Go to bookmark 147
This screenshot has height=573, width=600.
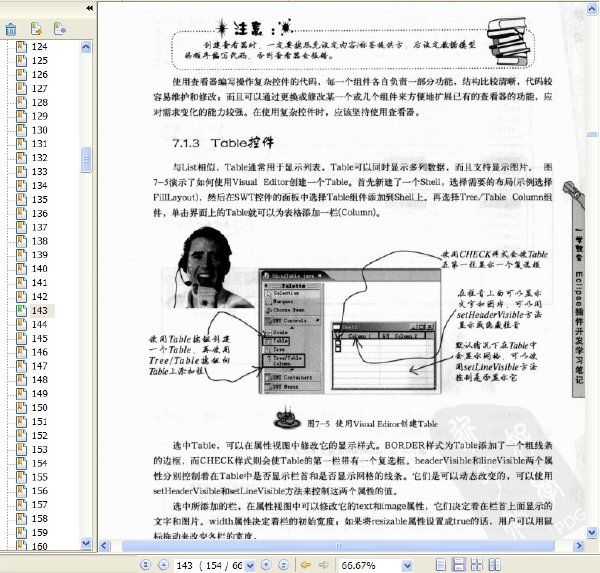pyautogui.click(x=39, y=366)
